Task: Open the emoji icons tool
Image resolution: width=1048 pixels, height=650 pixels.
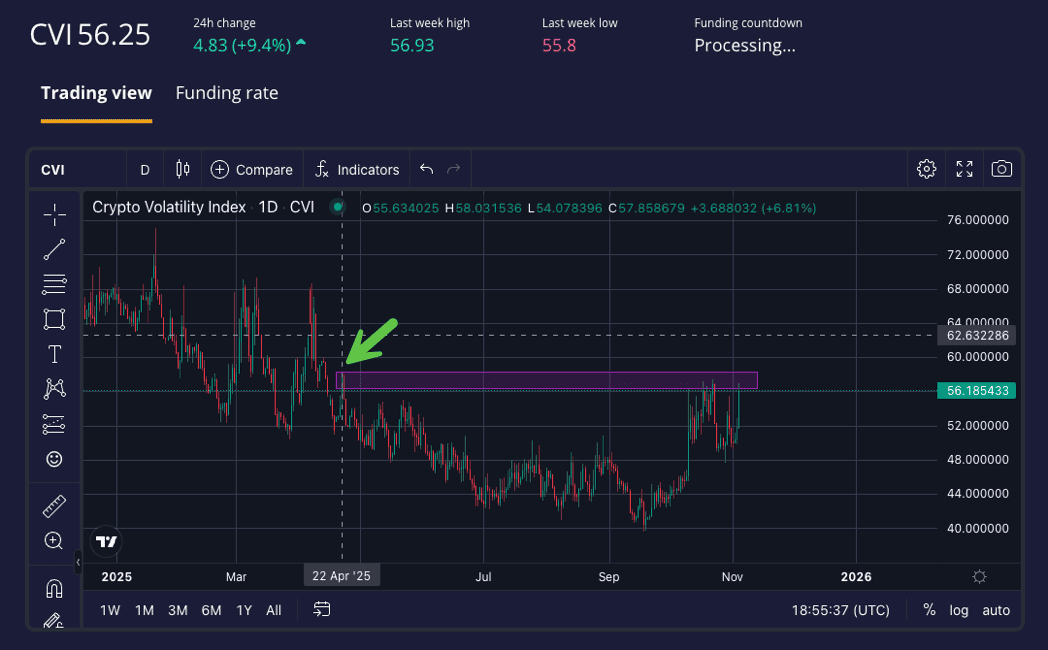Action: pyautogui.click(x=54, y=459)
